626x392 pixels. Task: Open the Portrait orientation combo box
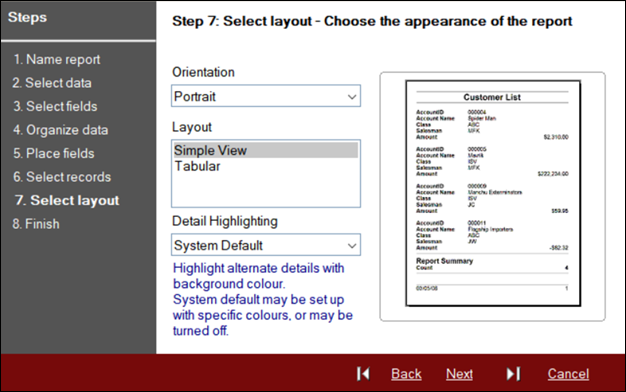[x=266, y=96]
